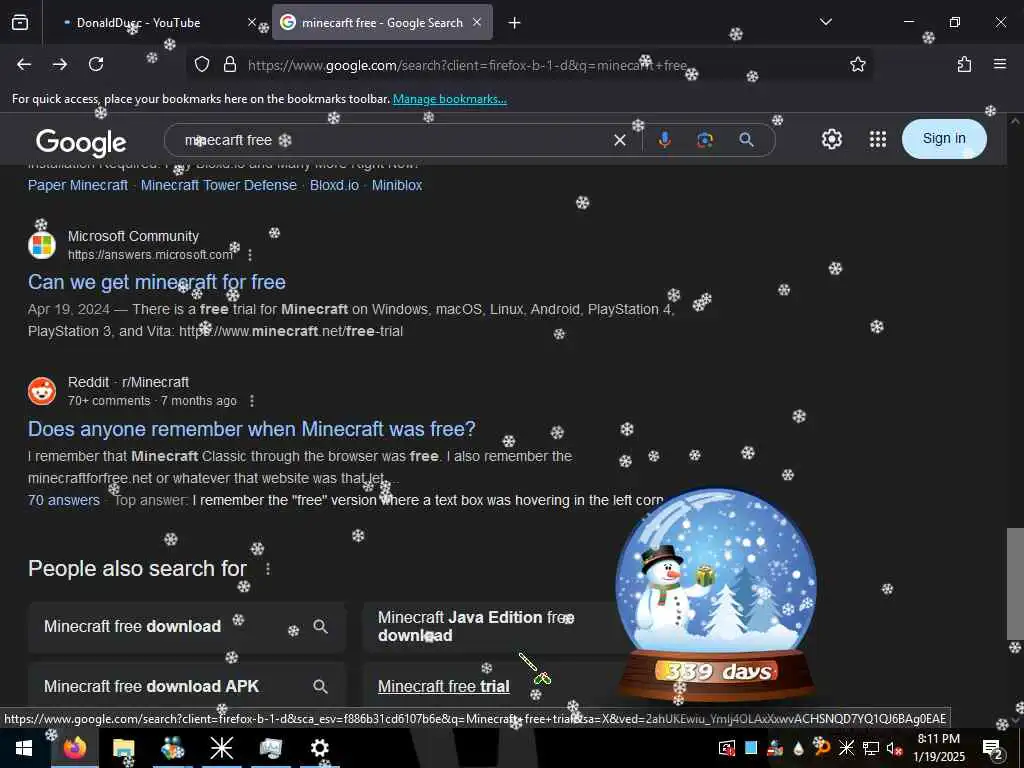Open network status tray icon
Viewport: 1024px width, 768px height.
tap(871, 748)
